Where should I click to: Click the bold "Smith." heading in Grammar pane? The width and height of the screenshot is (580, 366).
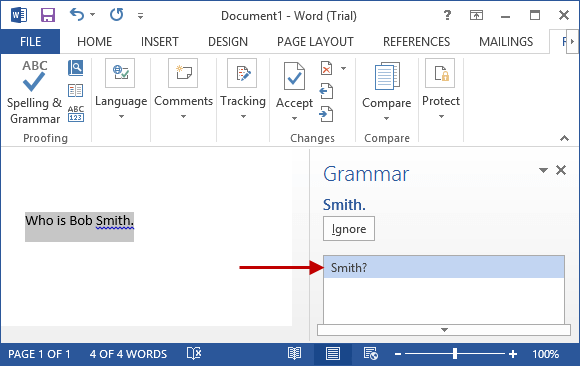click(344, 205)
